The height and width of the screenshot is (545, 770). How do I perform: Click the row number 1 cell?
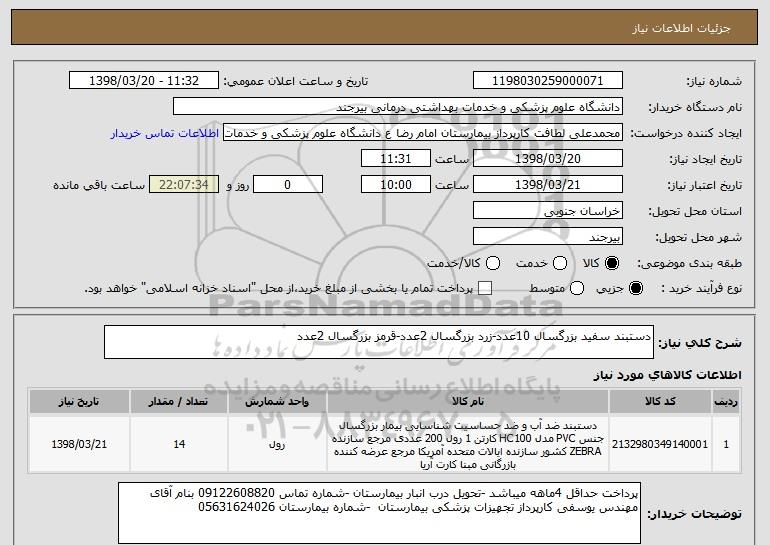(x=726, y=444)
